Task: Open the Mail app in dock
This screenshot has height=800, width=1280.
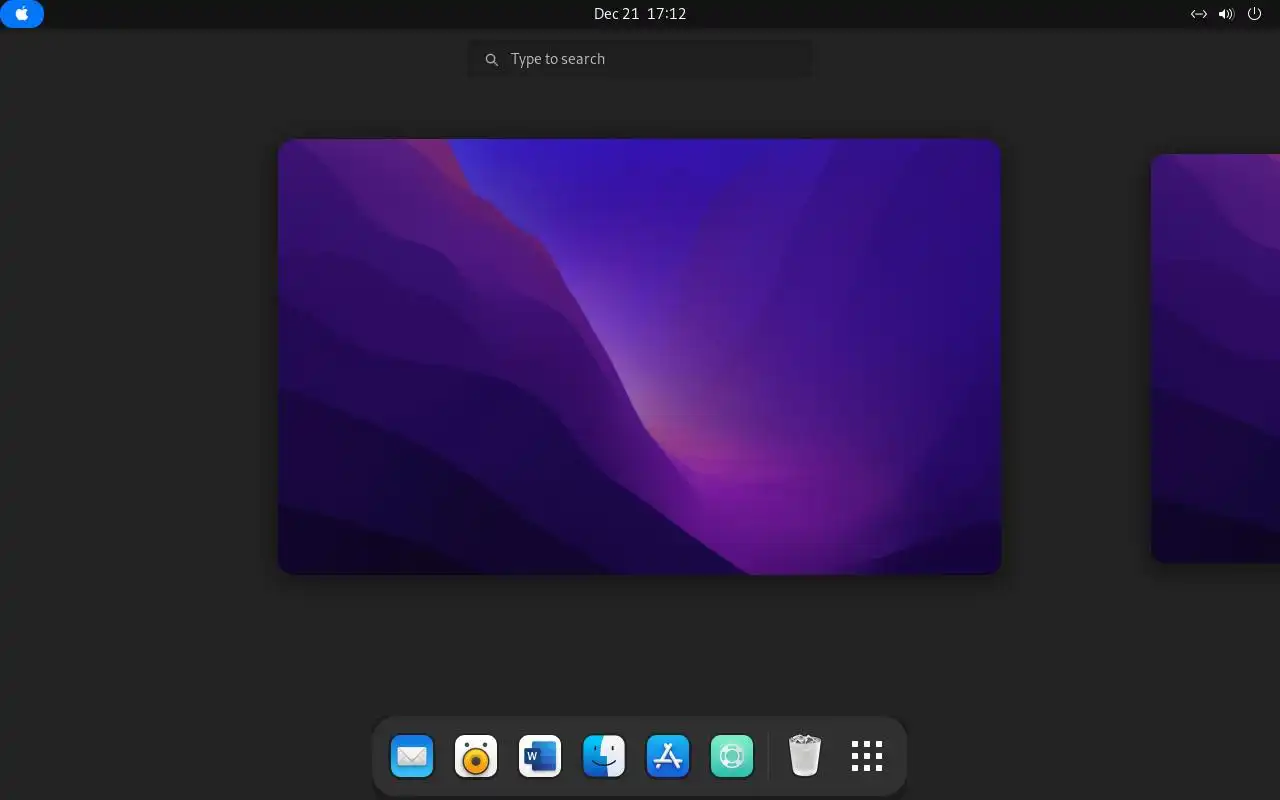Action: pos(412,756)
